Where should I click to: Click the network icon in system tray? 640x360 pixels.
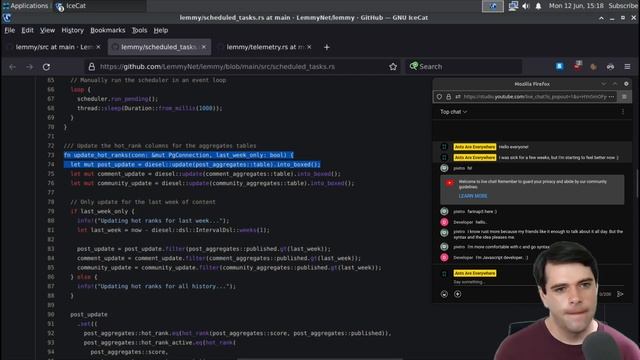513,6
